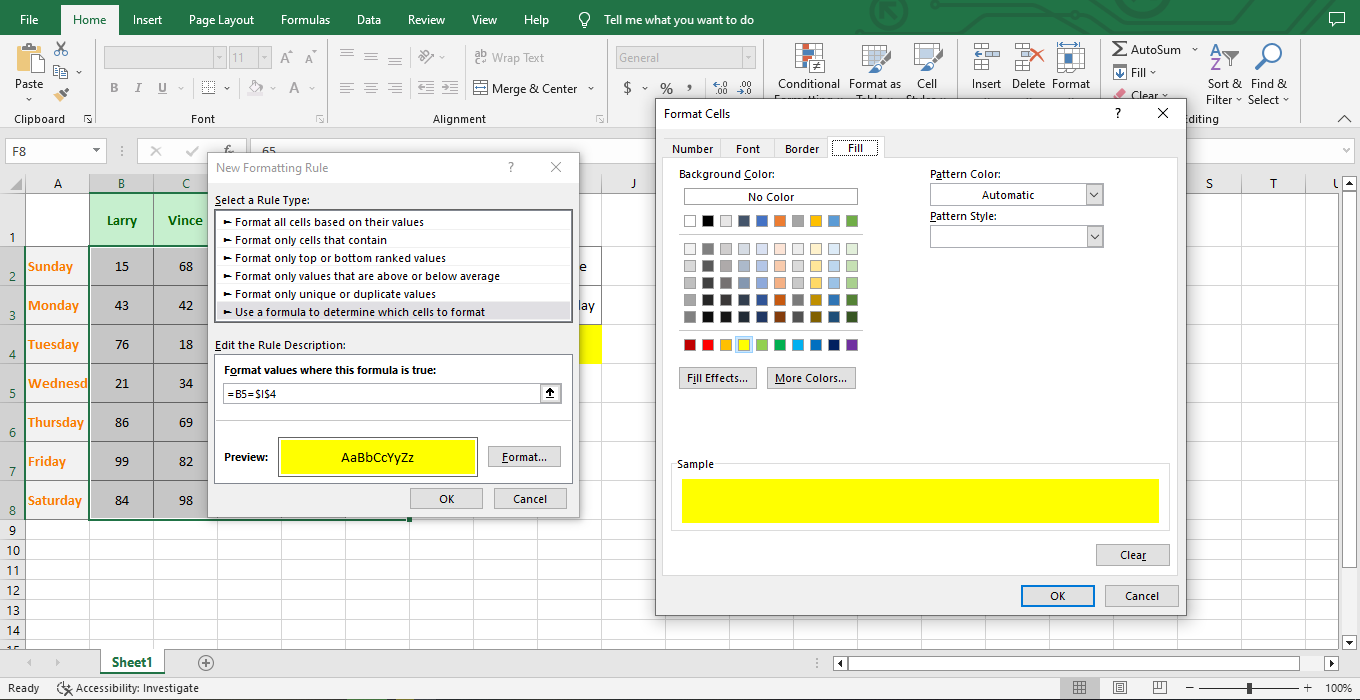Click the Fill Effects button

(x=718, y=377)
